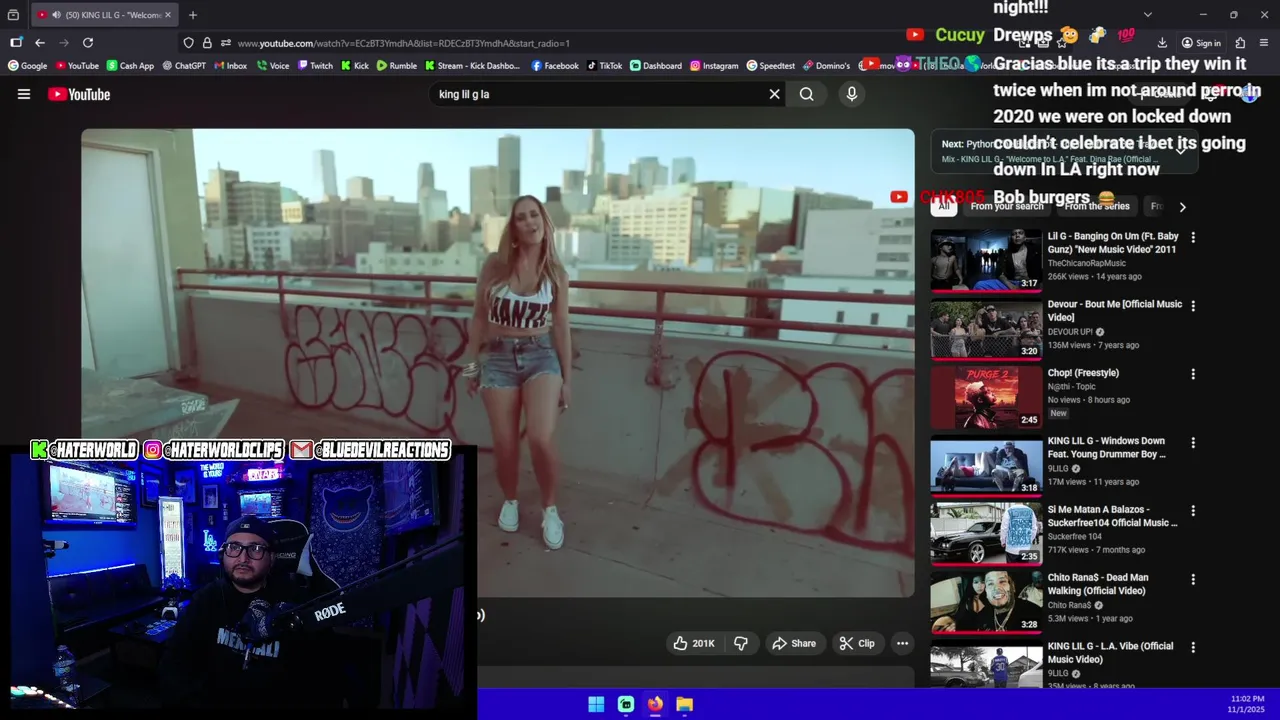Open more actions ellipsis below the video
The image size is (1280, 720).
point(902,643)
